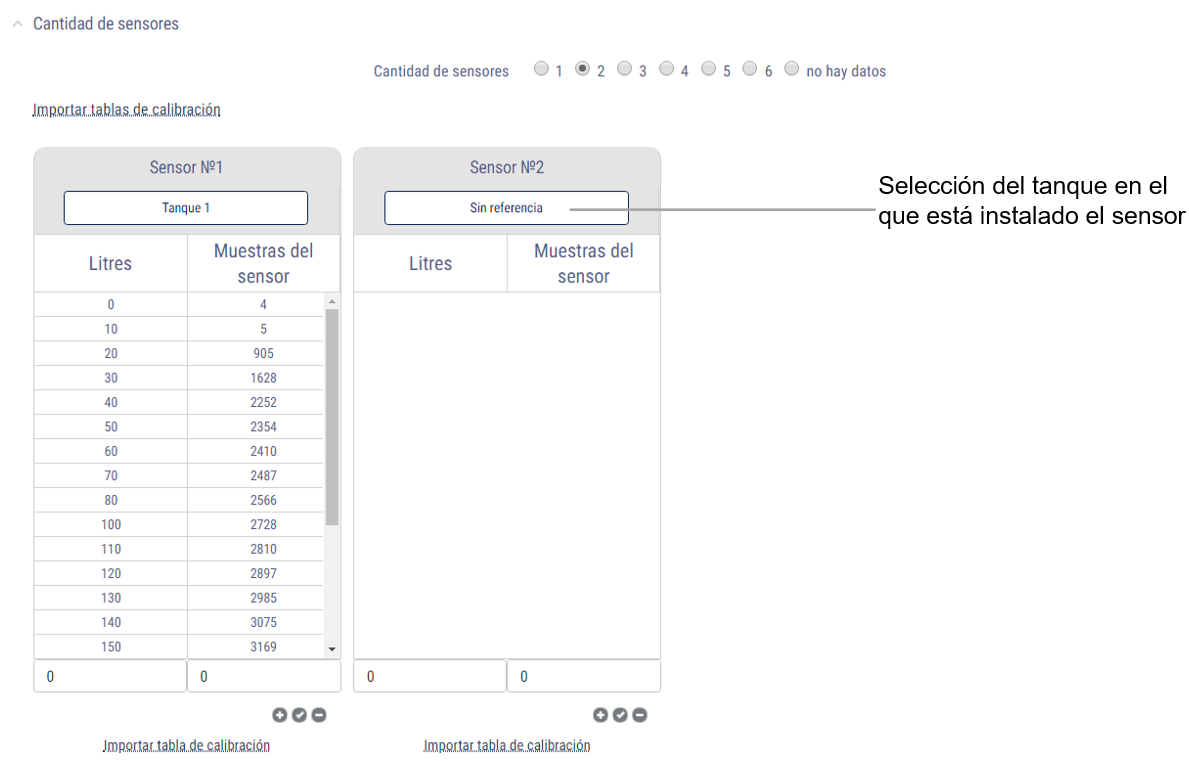Select 3 sensors radio button
1189x761 pixels.
625,69
